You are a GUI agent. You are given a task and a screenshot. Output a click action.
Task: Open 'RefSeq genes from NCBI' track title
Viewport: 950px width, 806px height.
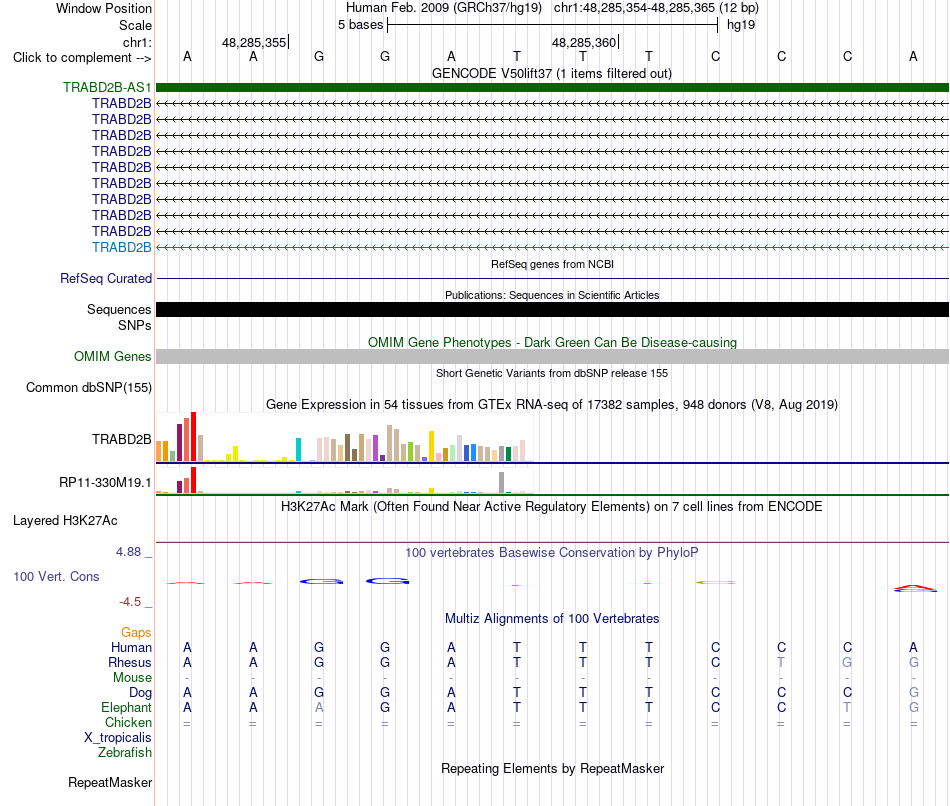pyautogui.click(x=552, y=264)
